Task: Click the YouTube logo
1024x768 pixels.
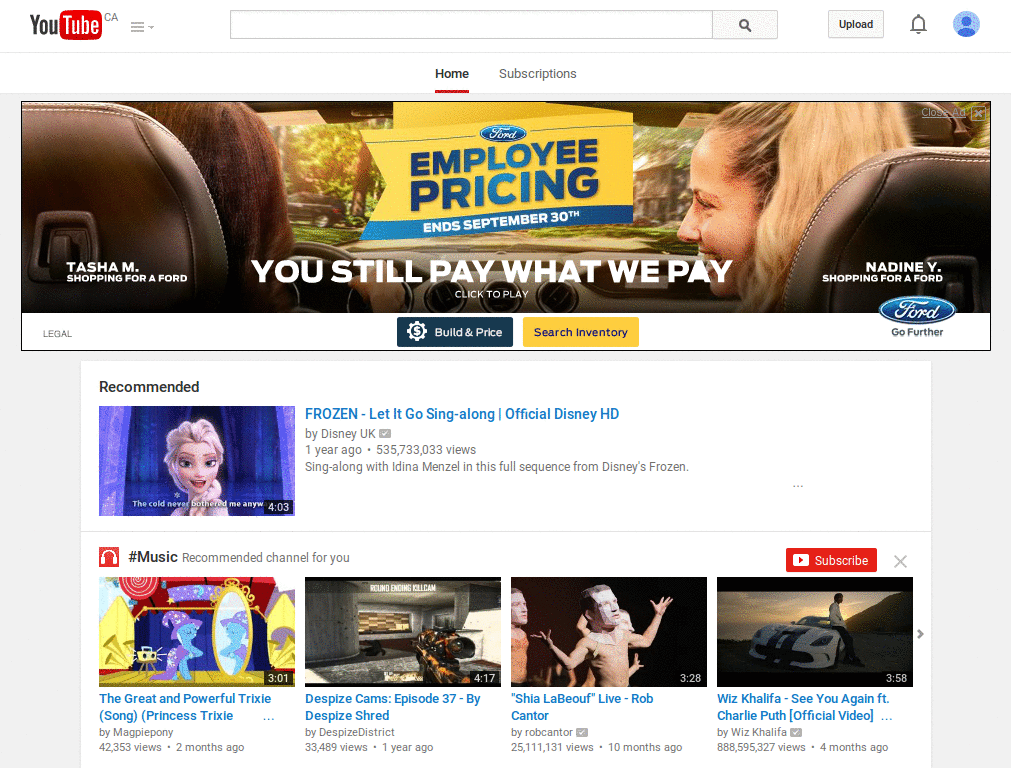Action: [66, 25]
